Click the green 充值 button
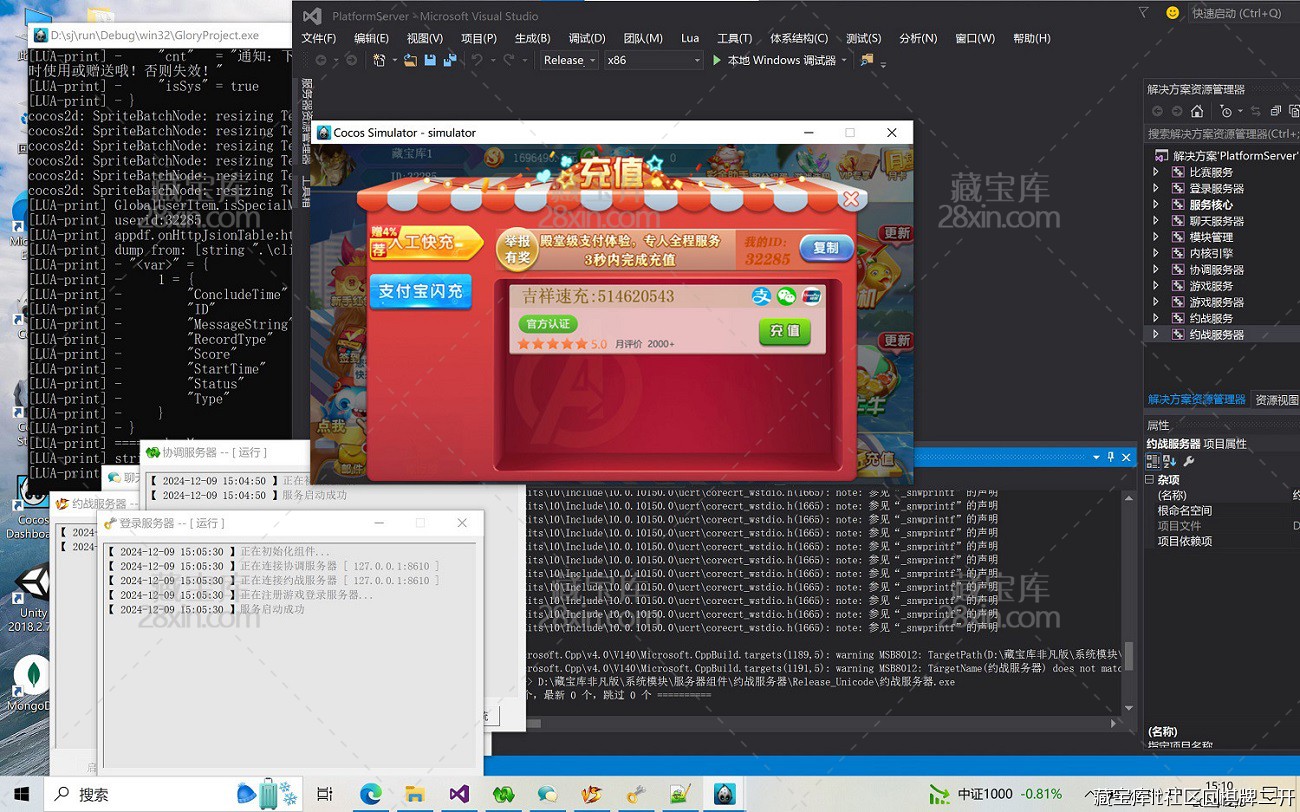 pyautogui.click(x=784, y=331)
